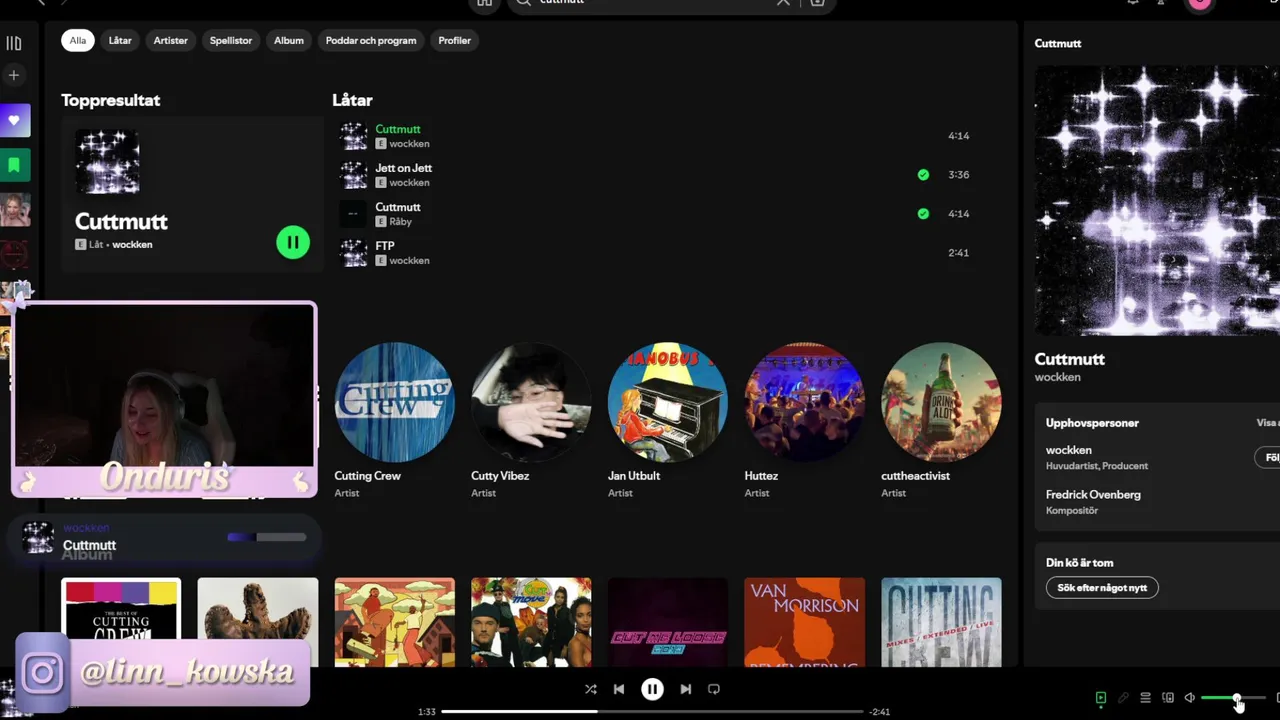This screenshot has height=720, width=1280.
Task: Adjust the volume slider
Action: pyautogui.click(x=1233, y=698)
